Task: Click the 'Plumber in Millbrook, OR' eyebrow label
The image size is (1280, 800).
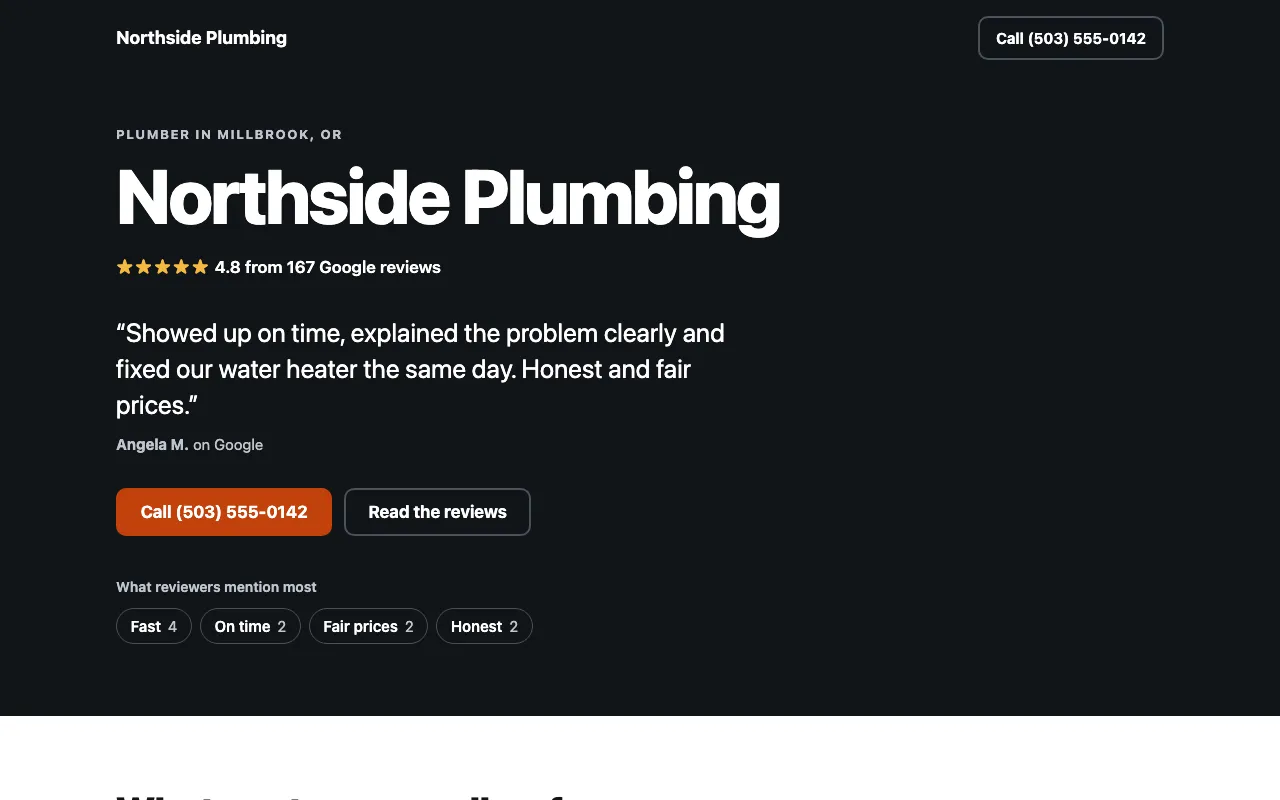Action: [x=229, y=135]
